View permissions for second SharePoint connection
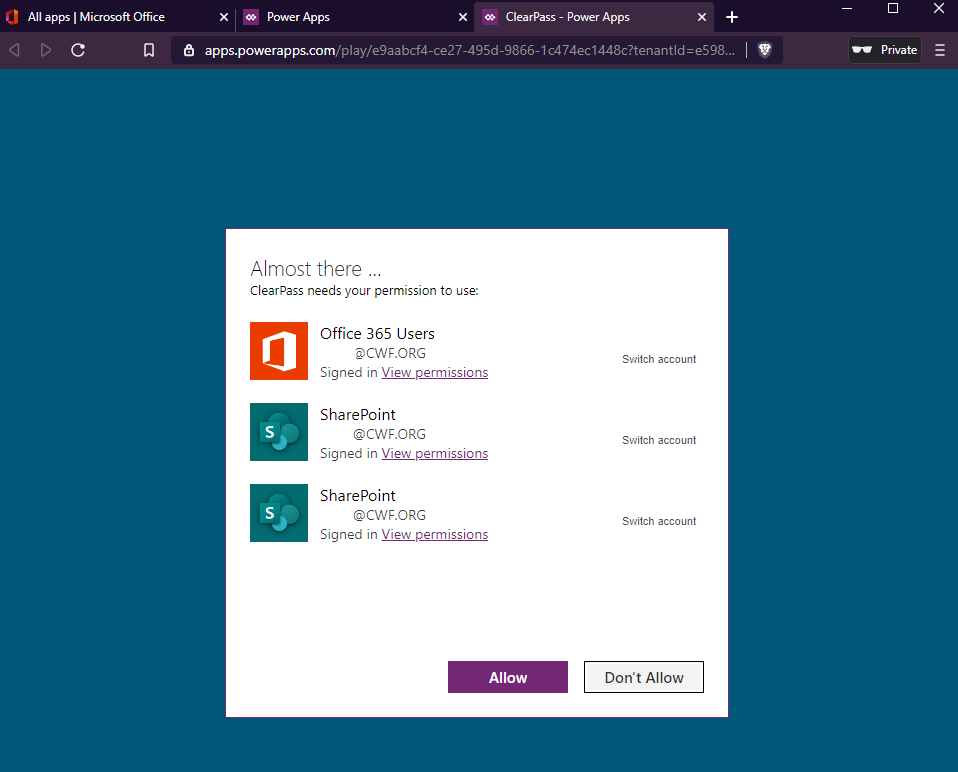Image resolution: width=958 pixels, height=772 pixels. tap(434, 534)
